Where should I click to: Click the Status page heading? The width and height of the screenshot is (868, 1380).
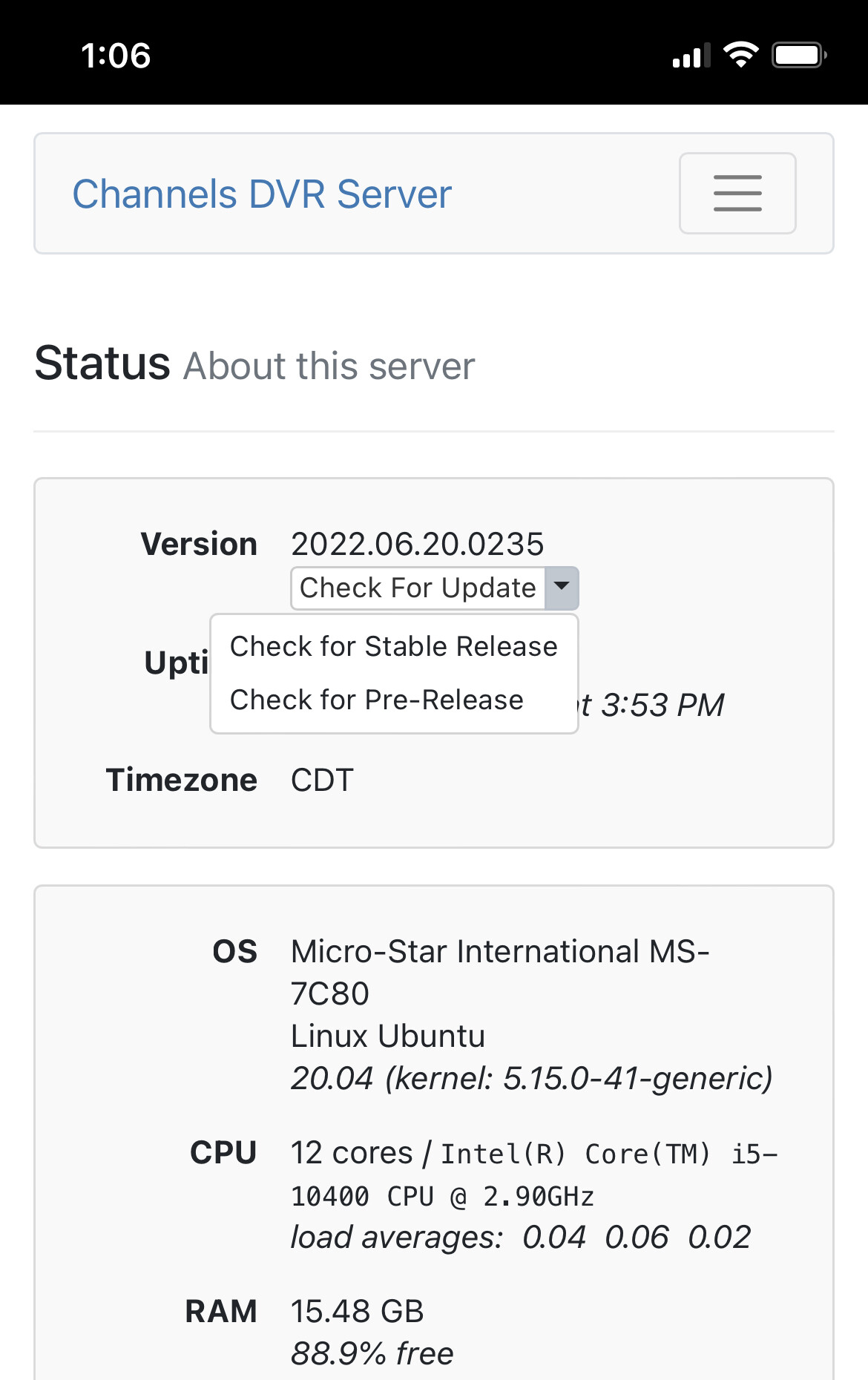point(102,364)
